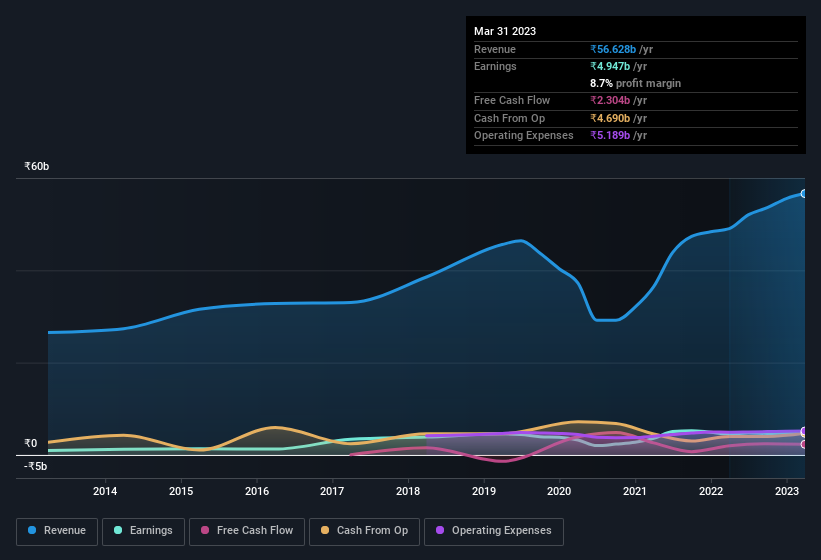Click the Mar 31 2023 tooltip date
Image resolution: width=821 pixels, height=560 pixels.
pyautogui.click(x=505, y=31)
